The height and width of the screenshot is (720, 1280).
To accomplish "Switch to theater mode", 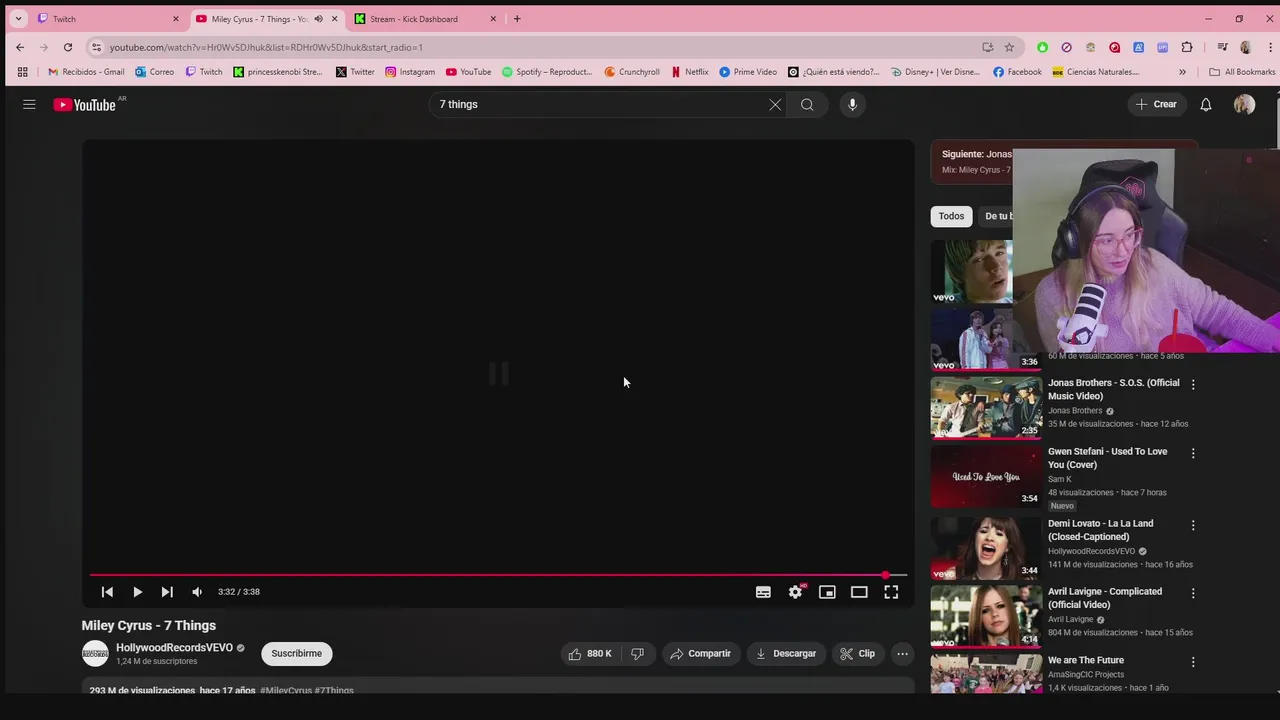I will point(859,592).
